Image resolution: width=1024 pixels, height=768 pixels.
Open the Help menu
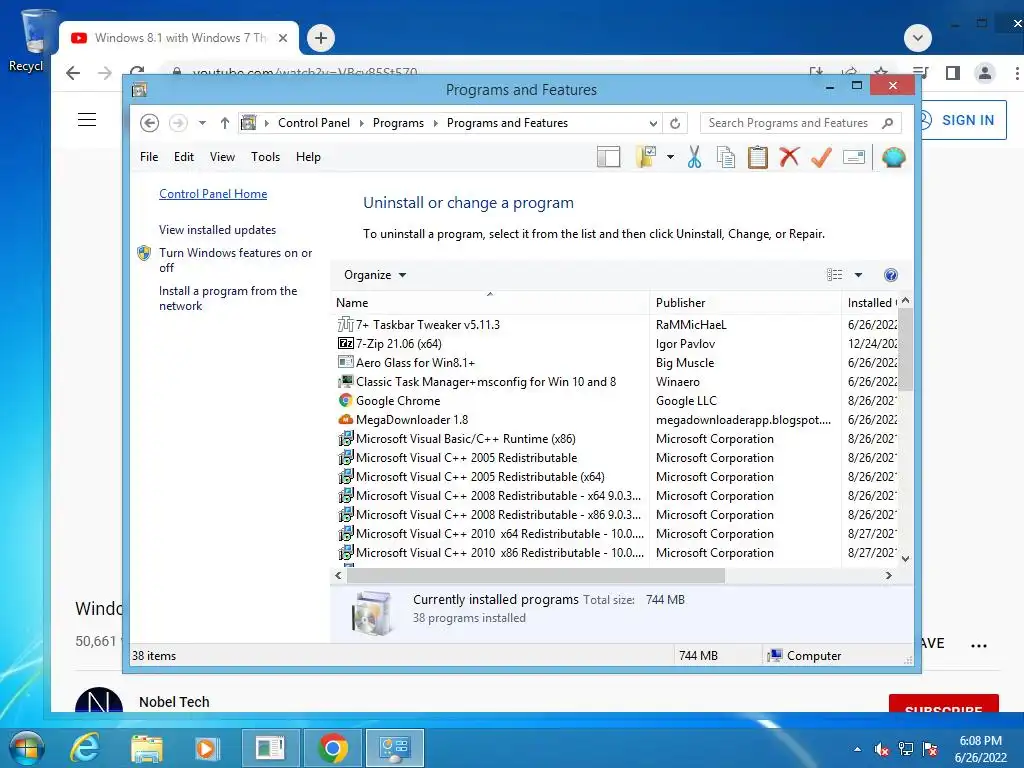click(x=308, y=157)
